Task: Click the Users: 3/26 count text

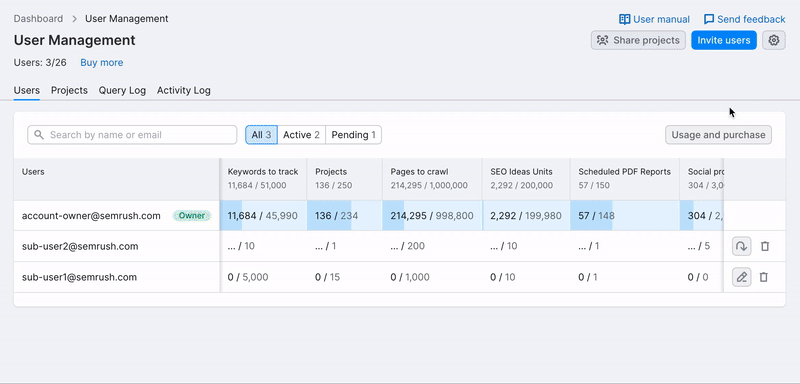Action: 40,63
